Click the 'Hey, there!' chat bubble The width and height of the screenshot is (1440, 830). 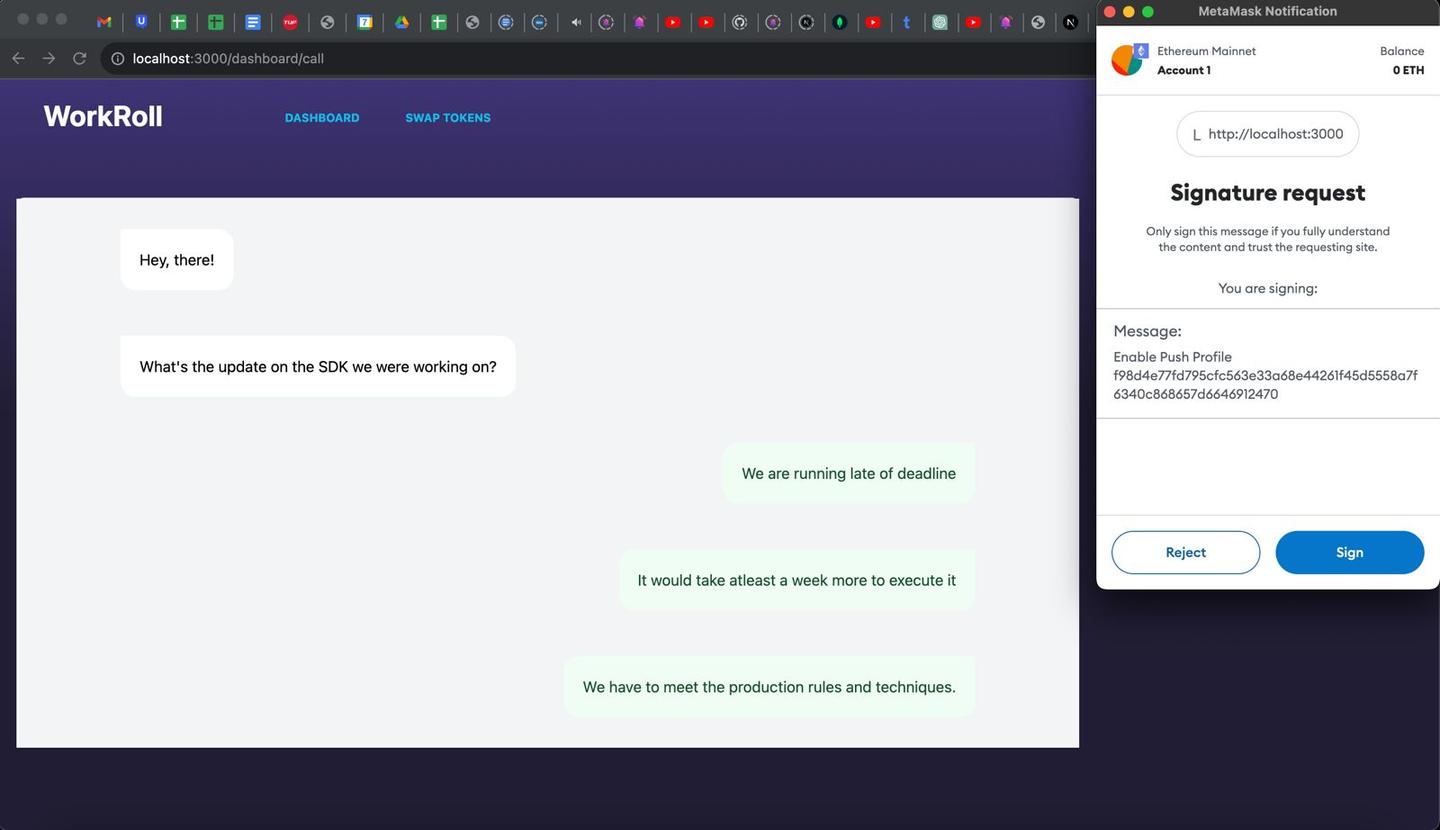point(177,260)
